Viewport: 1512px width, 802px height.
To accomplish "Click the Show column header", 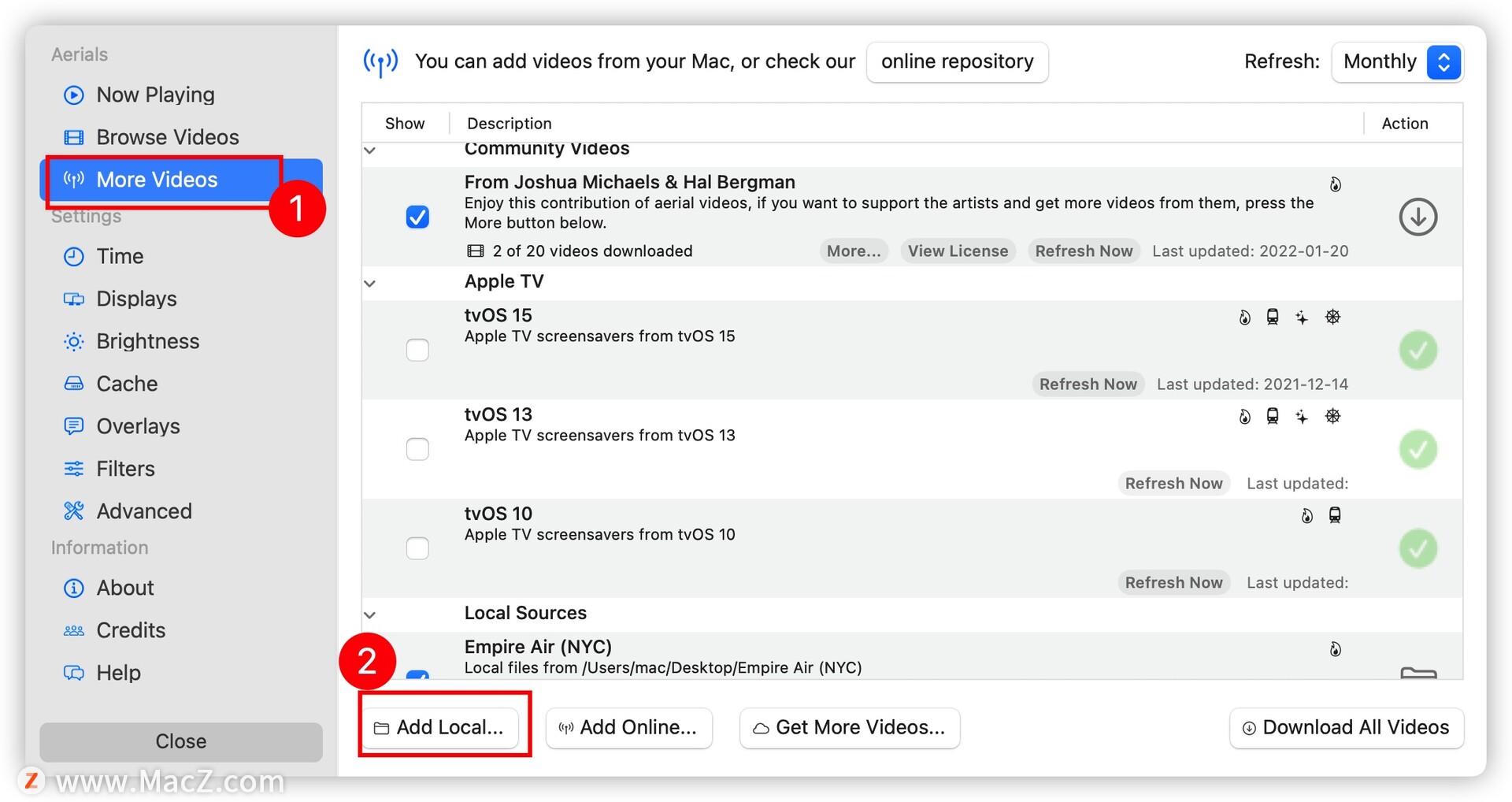I will [x=405, y=124].
